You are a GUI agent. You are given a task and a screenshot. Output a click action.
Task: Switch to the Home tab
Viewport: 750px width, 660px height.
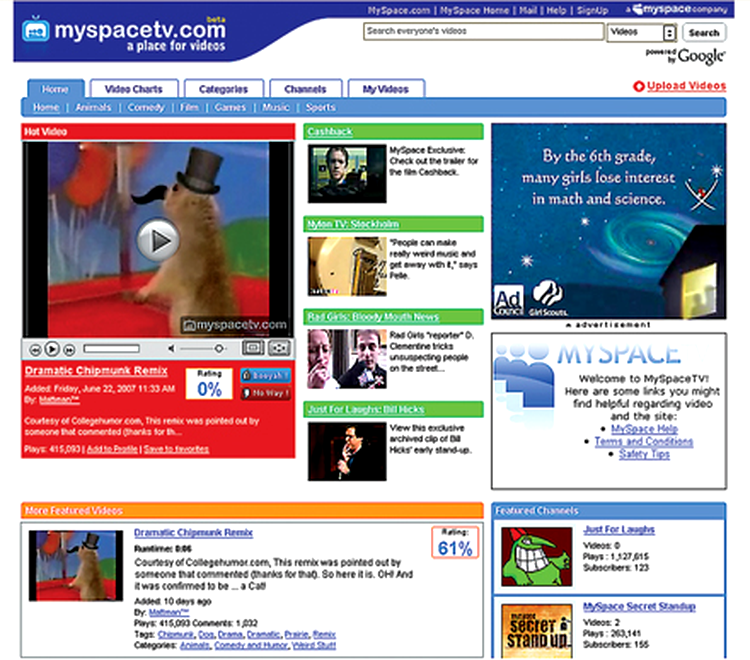click(55, 89)
